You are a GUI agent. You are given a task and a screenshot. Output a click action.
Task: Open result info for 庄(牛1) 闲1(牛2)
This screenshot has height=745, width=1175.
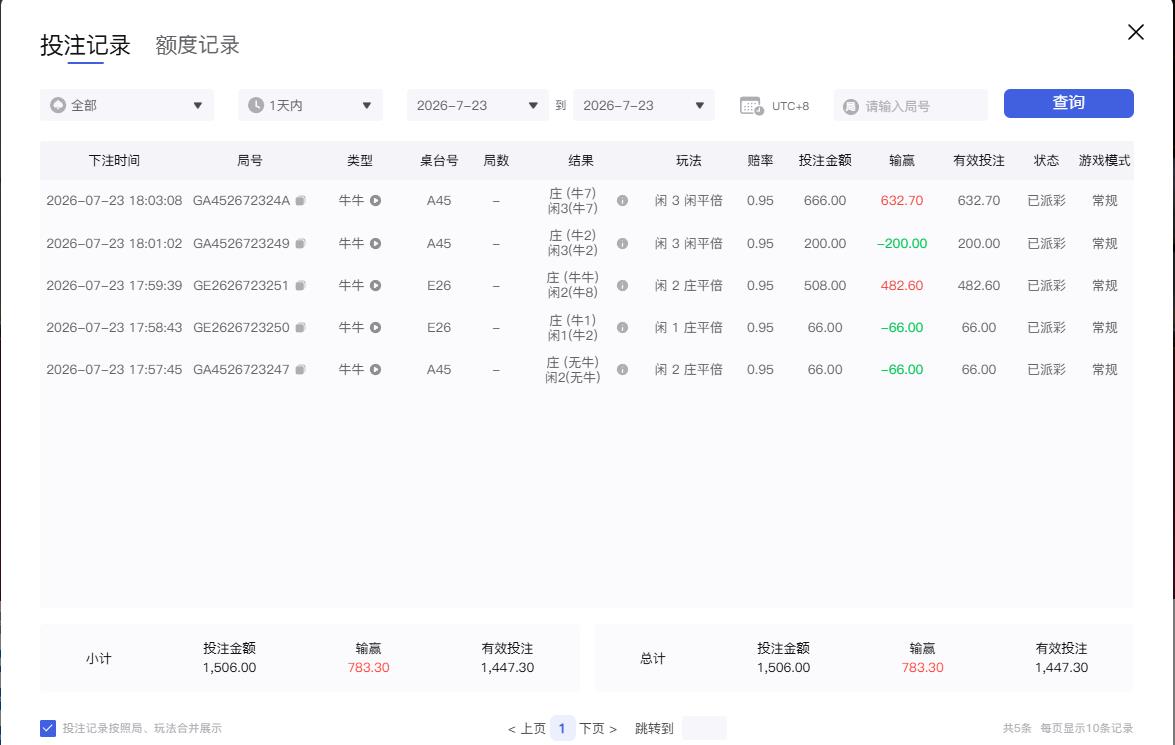click(622, 328)
